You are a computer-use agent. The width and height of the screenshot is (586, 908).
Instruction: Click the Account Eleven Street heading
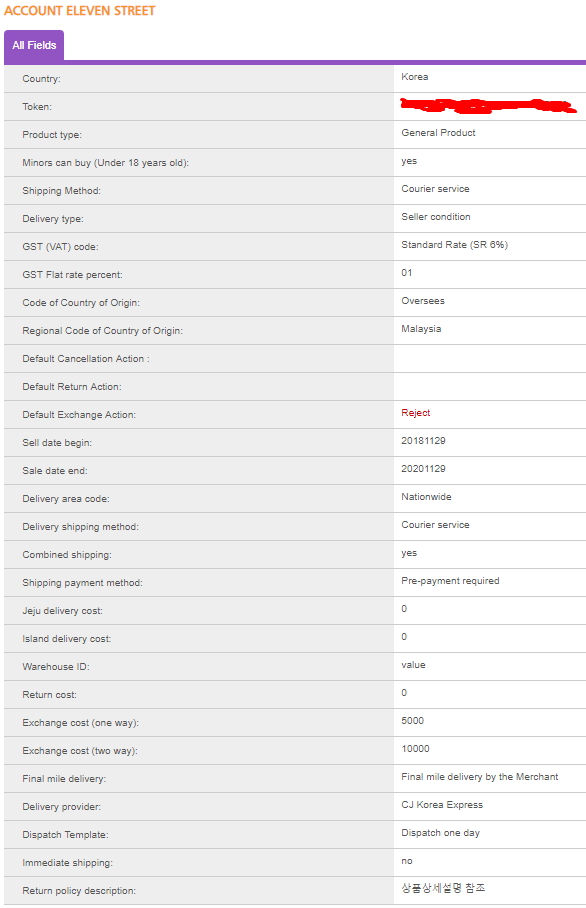click(80, 11)
